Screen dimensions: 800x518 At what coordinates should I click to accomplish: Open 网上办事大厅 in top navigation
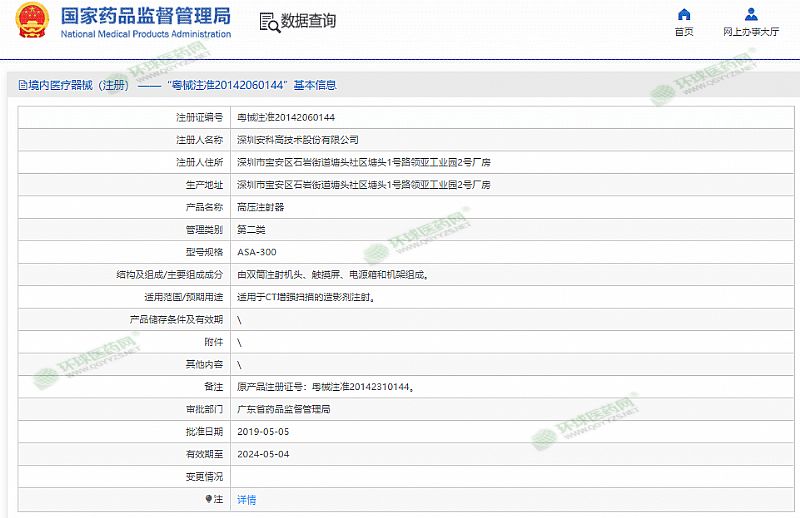coord(751,32)
